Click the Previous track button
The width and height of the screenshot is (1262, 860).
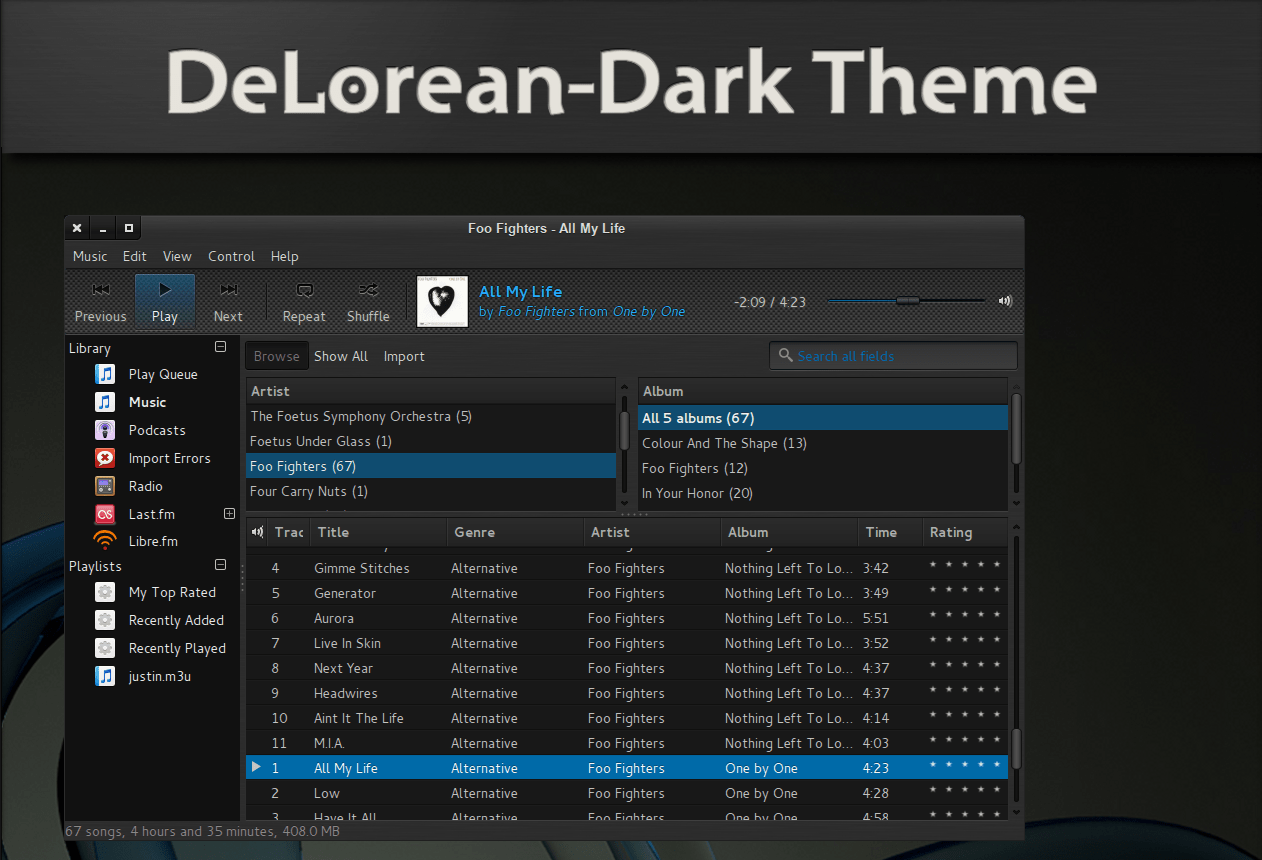pyautogui.click(x=100, y=301)
